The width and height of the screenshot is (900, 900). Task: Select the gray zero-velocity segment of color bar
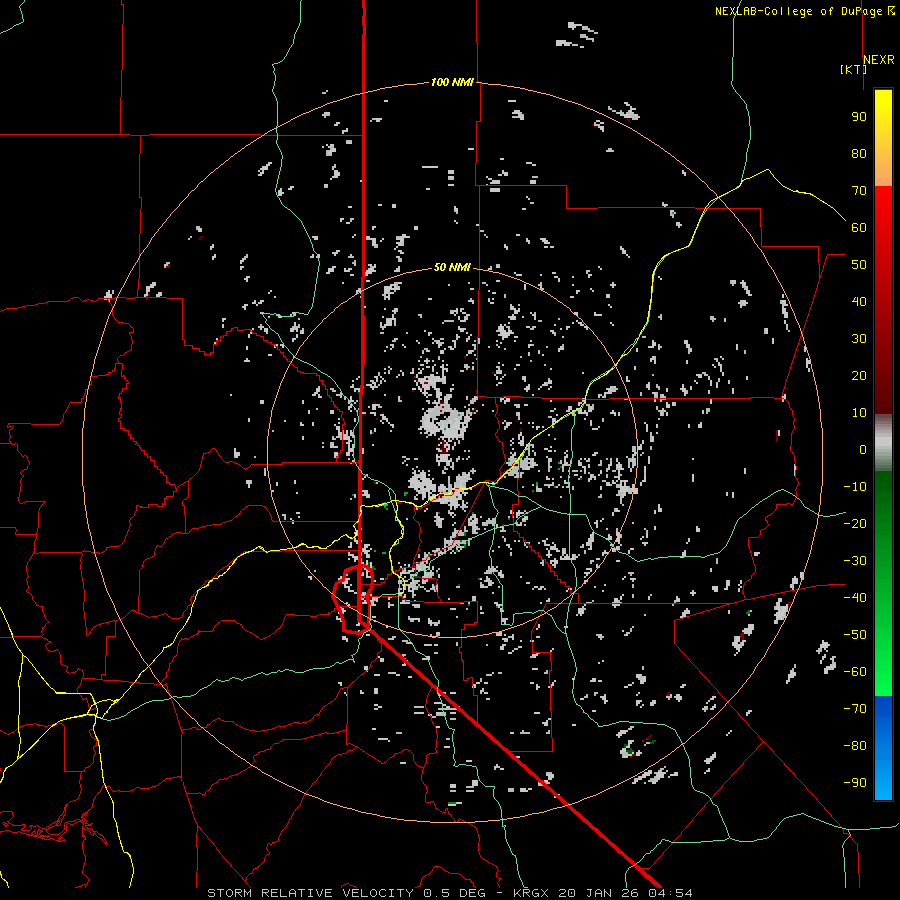883,443
